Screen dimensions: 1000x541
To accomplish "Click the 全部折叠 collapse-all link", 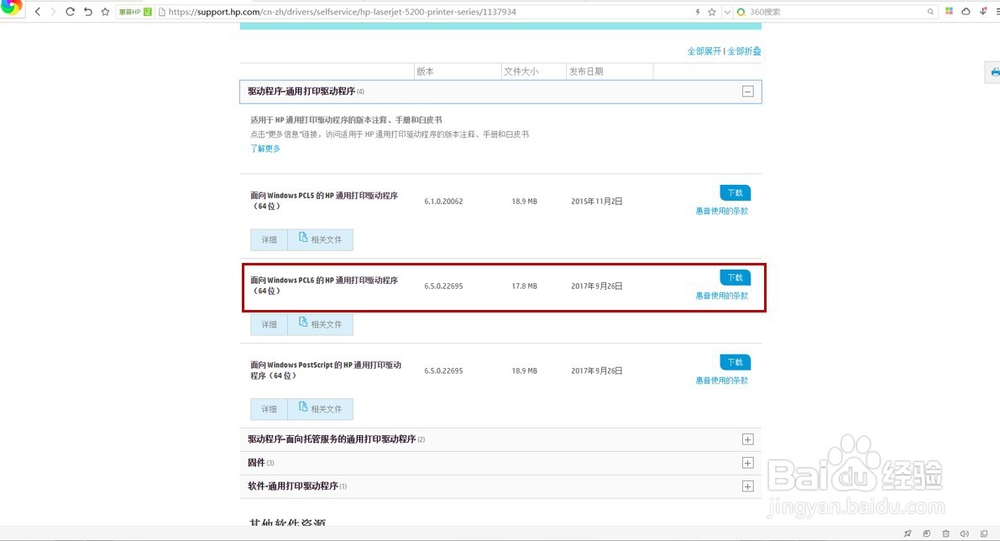I will pyautogui.click(x=744, y=51).
